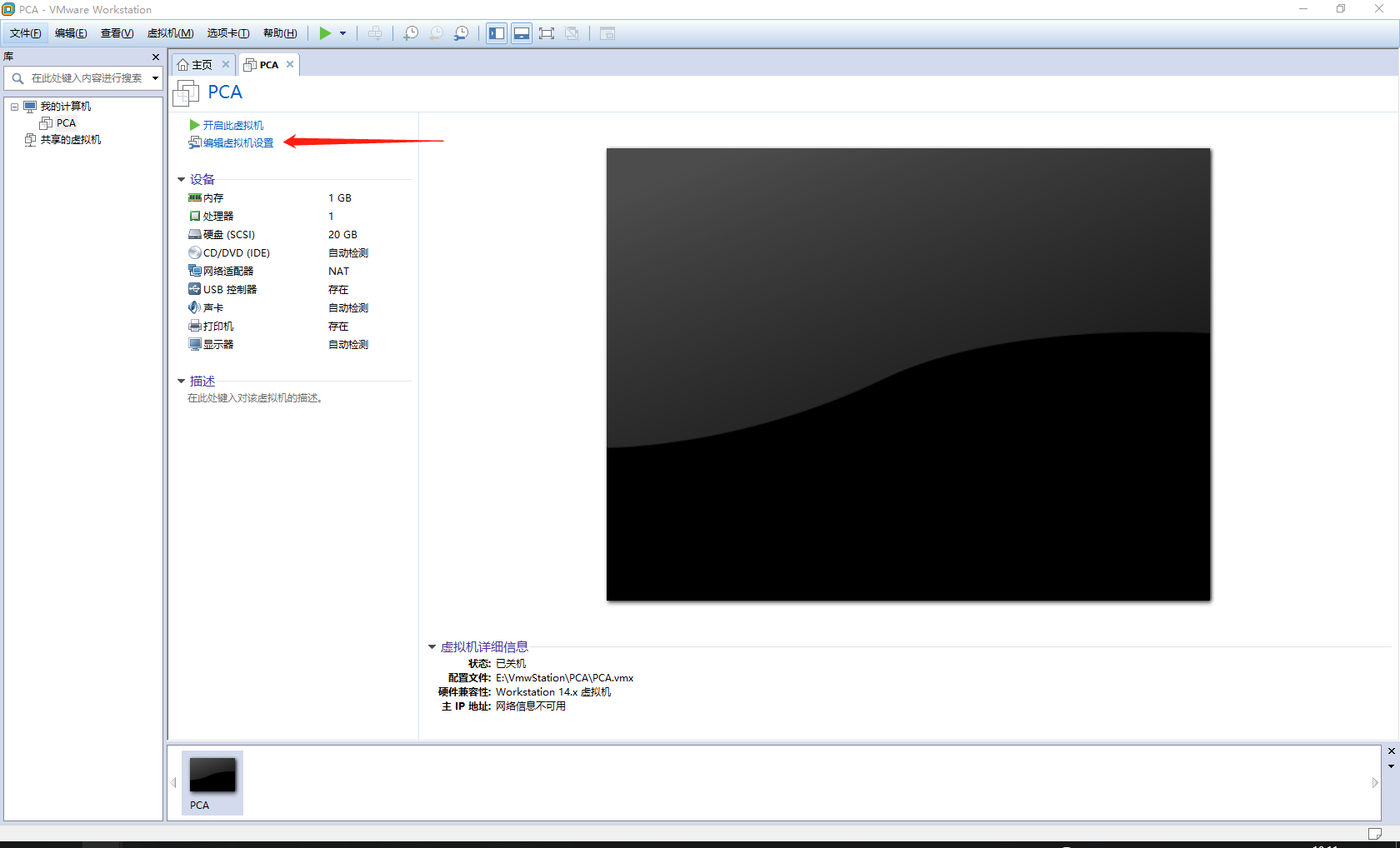The width and height of the screenshot is (1400, 848).
Task: Open the snapshot manager from the toolbar
Action: [461, 33]
